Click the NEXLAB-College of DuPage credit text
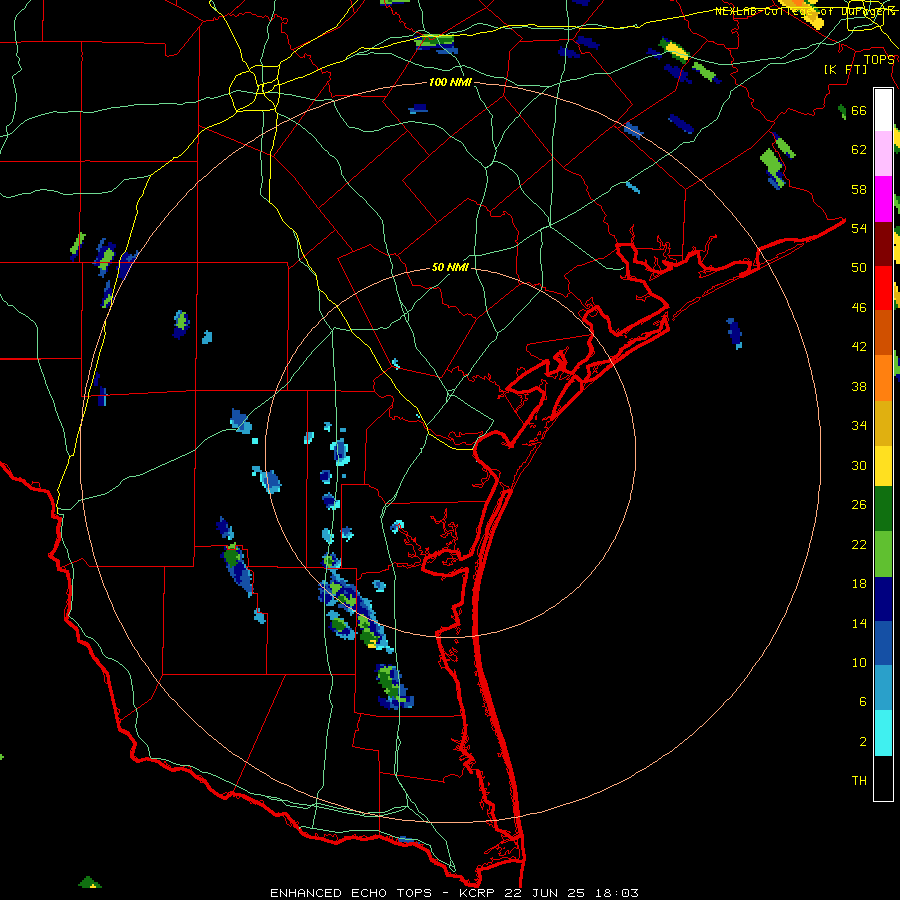Screen dimensions: 900x900 click(x=805, y=11)
